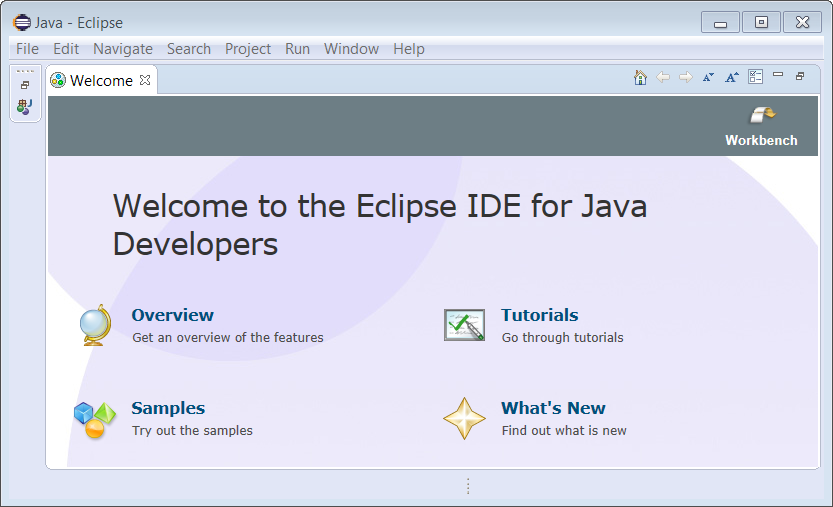The height and width of the screenshot is (507, 833).
Task: Click 'Try out the samples' text
Action: pyautogui.click(x=192, y=430)
